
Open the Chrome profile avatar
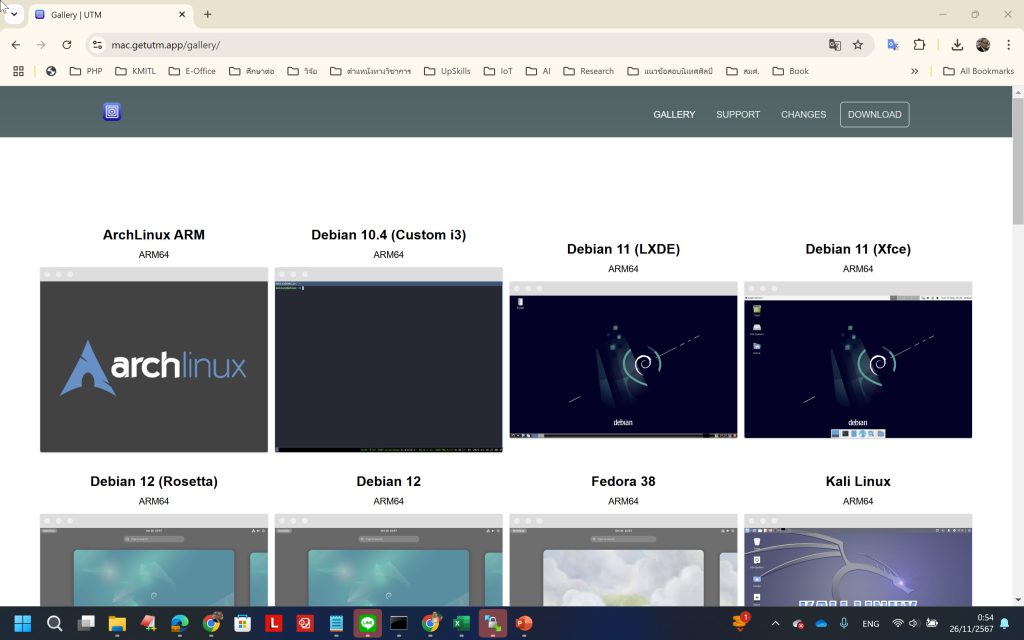[983, 45]
